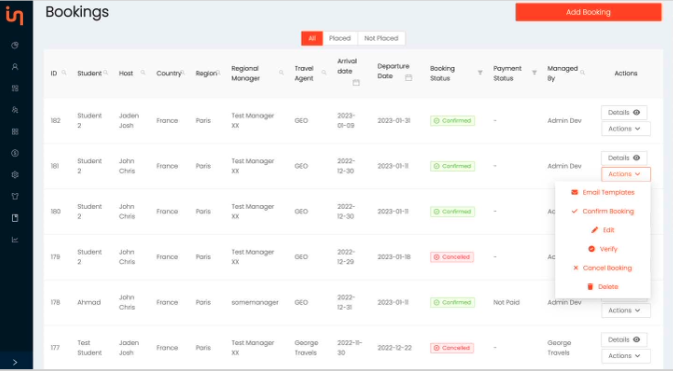The height and width of the screenshot is (371, 673).
Task: Select the All filter tab
Action: click(x=312, y=38)
